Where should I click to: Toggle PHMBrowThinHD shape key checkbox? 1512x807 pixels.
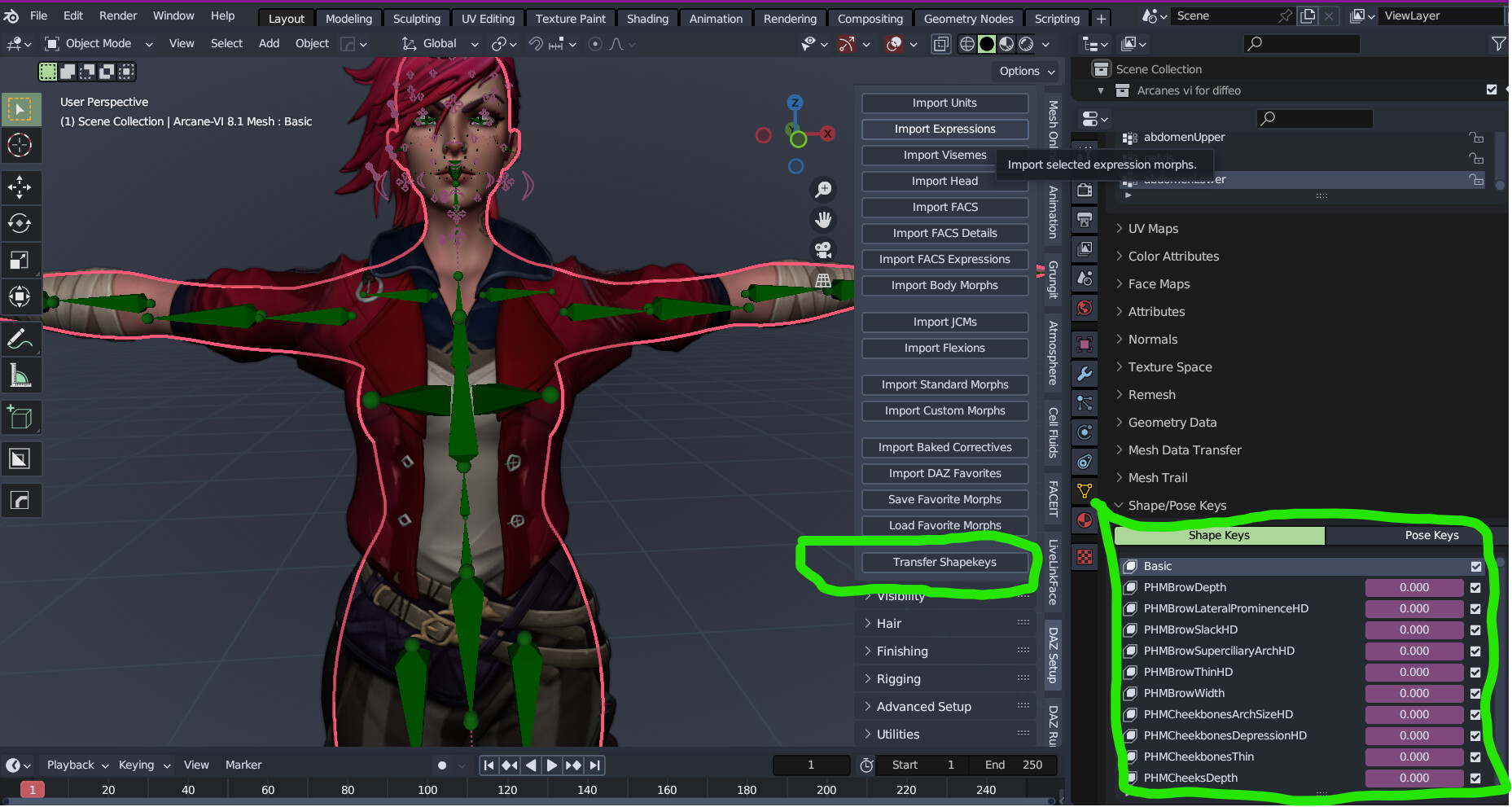point(1475,673)
